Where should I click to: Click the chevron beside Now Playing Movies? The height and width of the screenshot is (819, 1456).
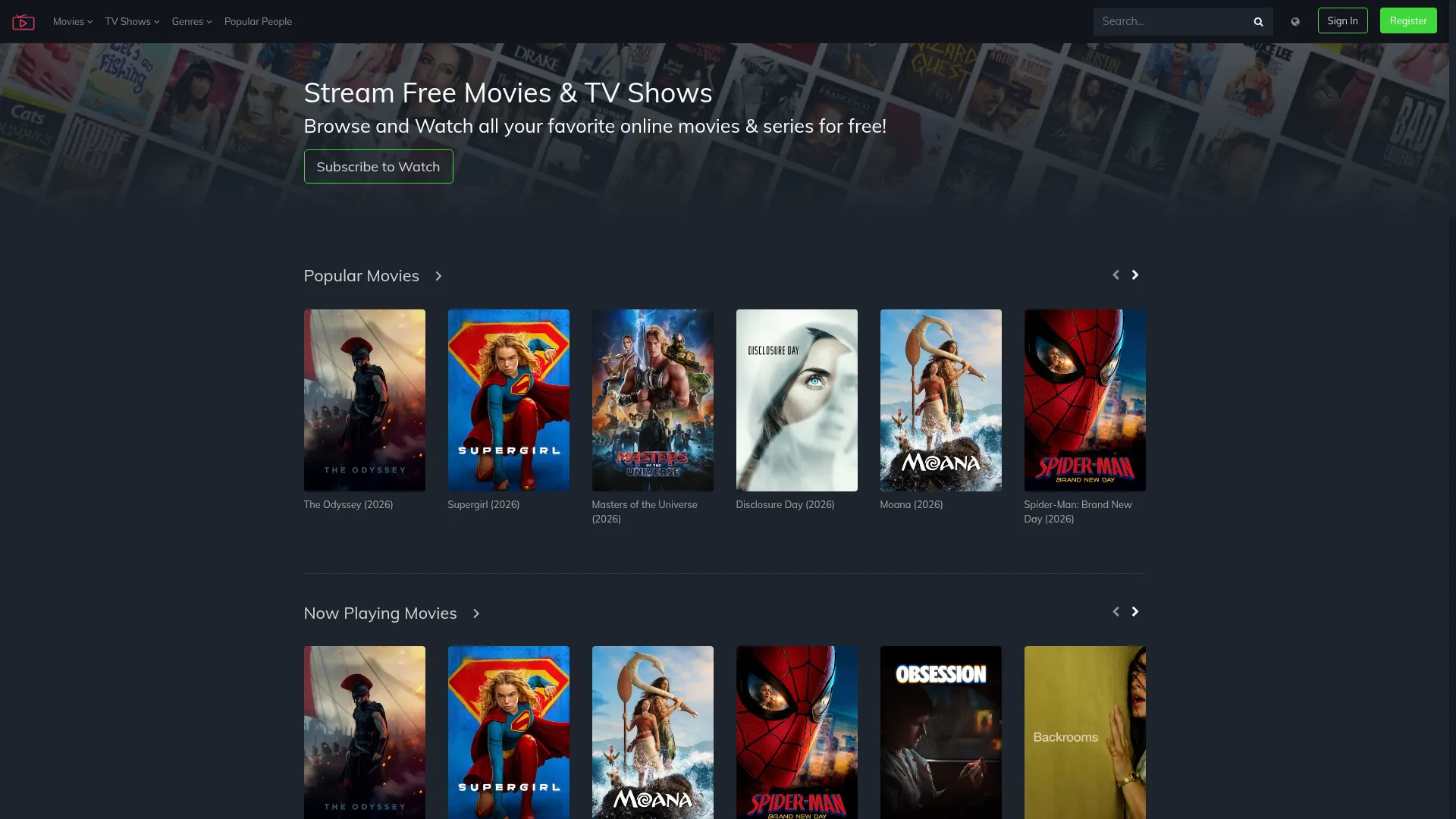click(476, 613)
